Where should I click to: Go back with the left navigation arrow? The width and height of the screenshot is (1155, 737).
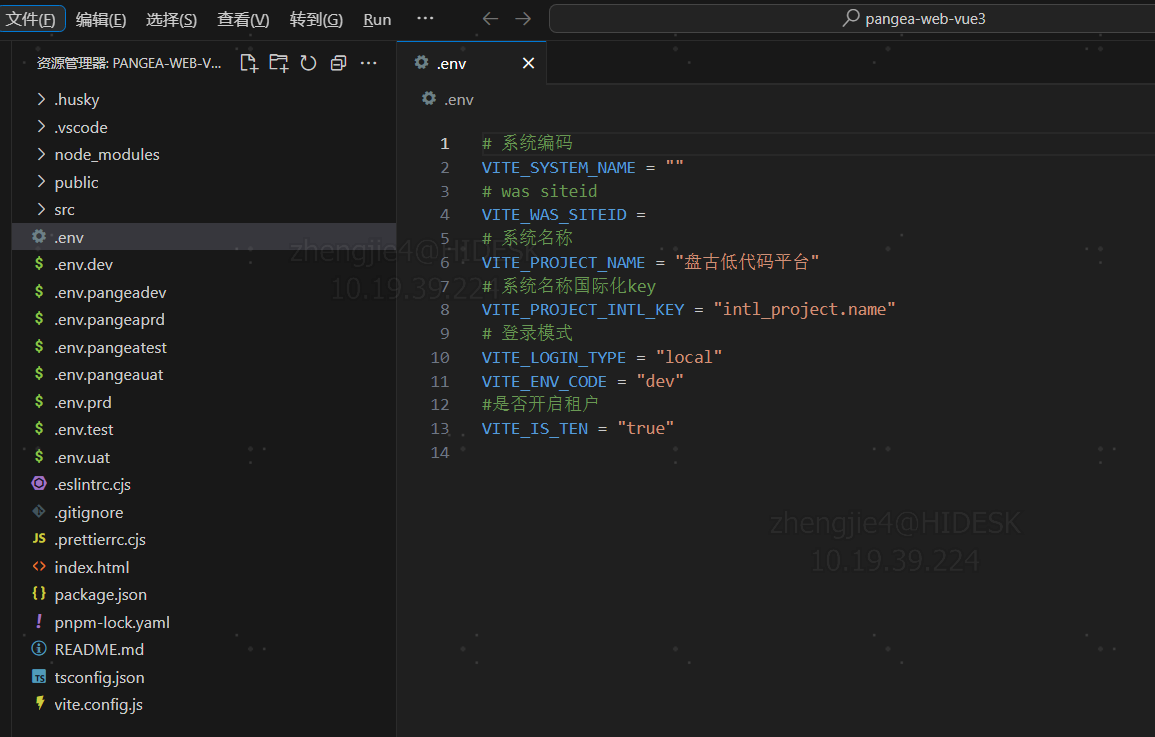click(x=490, y=18)
